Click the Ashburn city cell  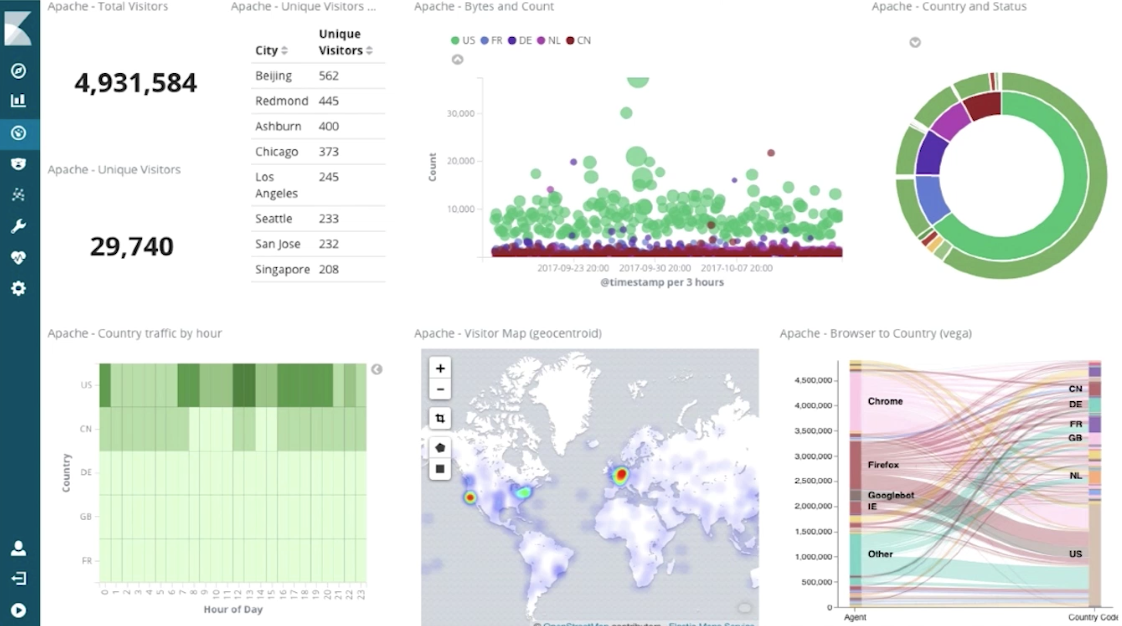tap(278, 126)
